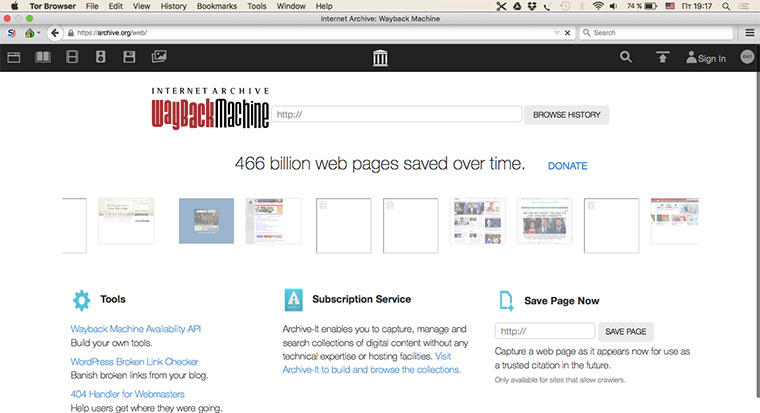Viewport: 760px width, 413px height.
Task: Click the padlock site identity icon
Action: click(71, 33)
